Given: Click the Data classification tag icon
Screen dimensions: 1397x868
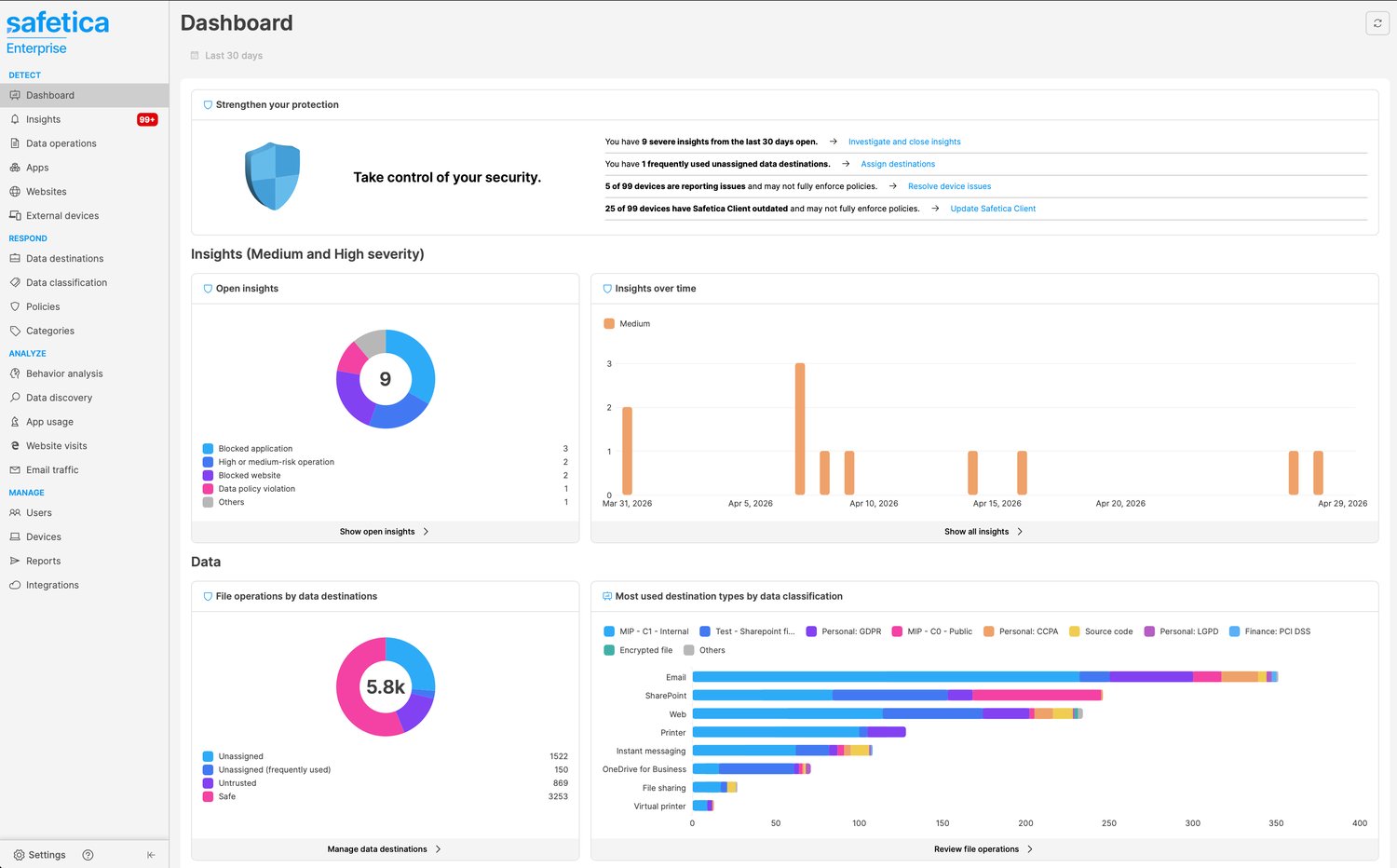Looking at the screenshot, I should (15, 282).
